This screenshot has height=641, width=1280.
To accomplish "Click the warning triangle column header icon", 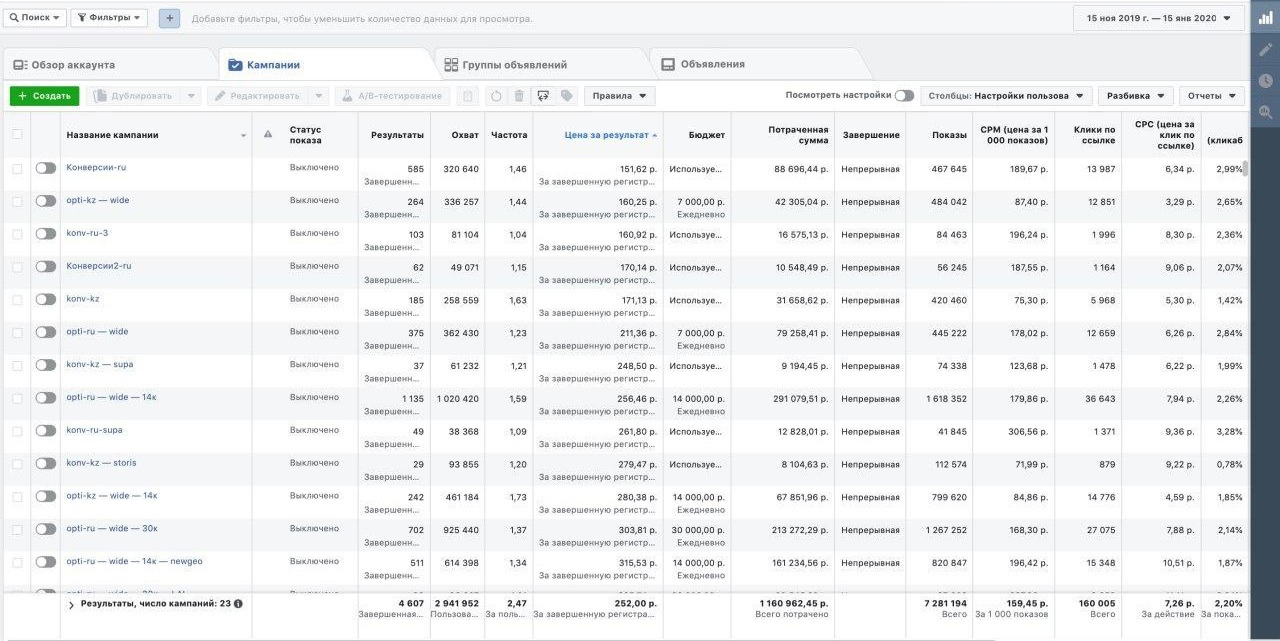I will pyautogui.click(x=267, y=134).
